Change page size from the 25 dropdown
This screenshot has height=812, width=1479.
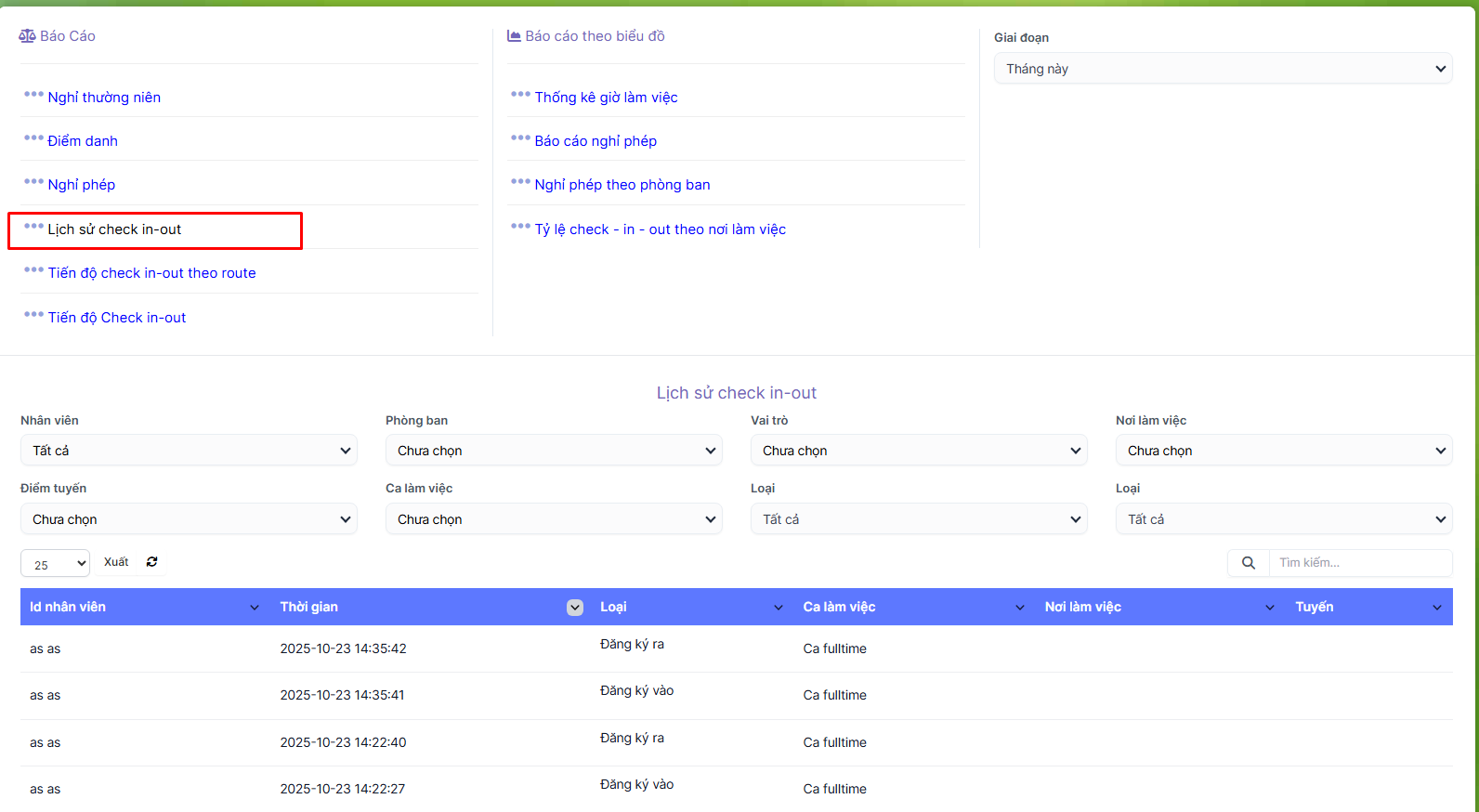[55, 564]
